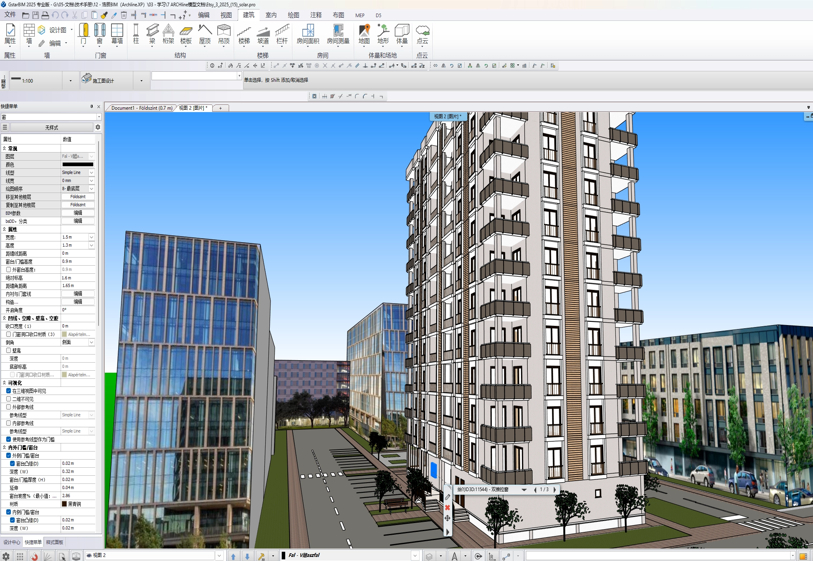Click the save icon in quick access toolbar
The height and width of the screenshot is (562, 813).
(35, 15)
